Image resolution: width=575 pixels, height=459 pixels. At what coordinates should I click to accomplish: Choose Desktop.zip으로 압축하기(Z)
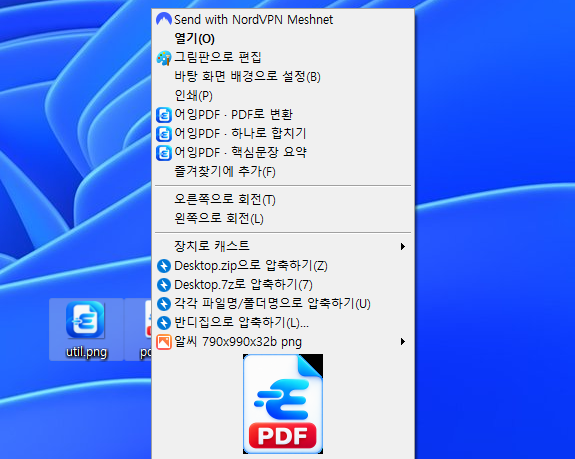[283, 265]
